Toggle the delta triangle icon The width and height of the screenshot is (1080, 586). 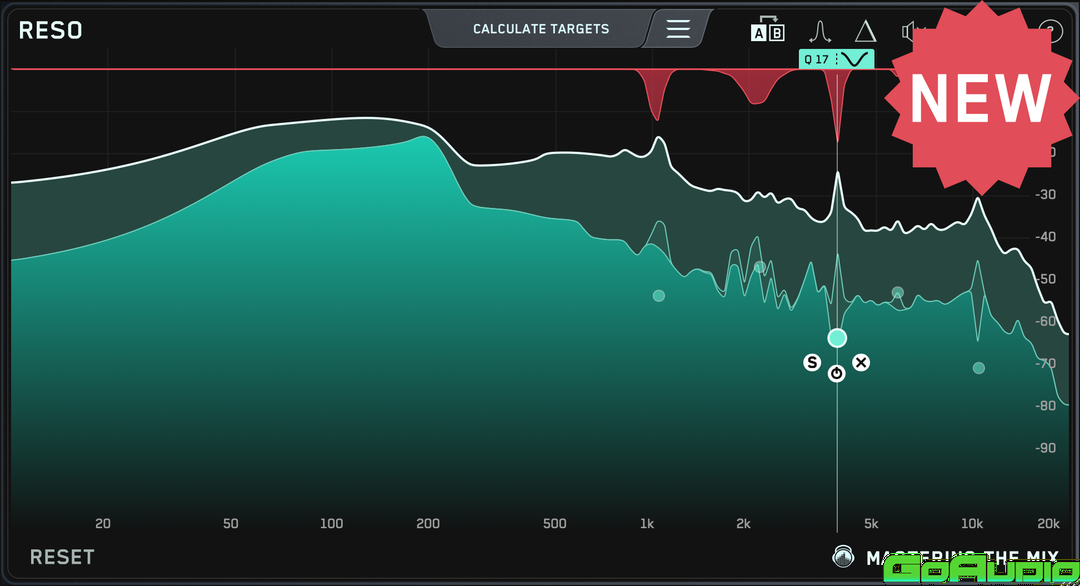coord(865,31)
